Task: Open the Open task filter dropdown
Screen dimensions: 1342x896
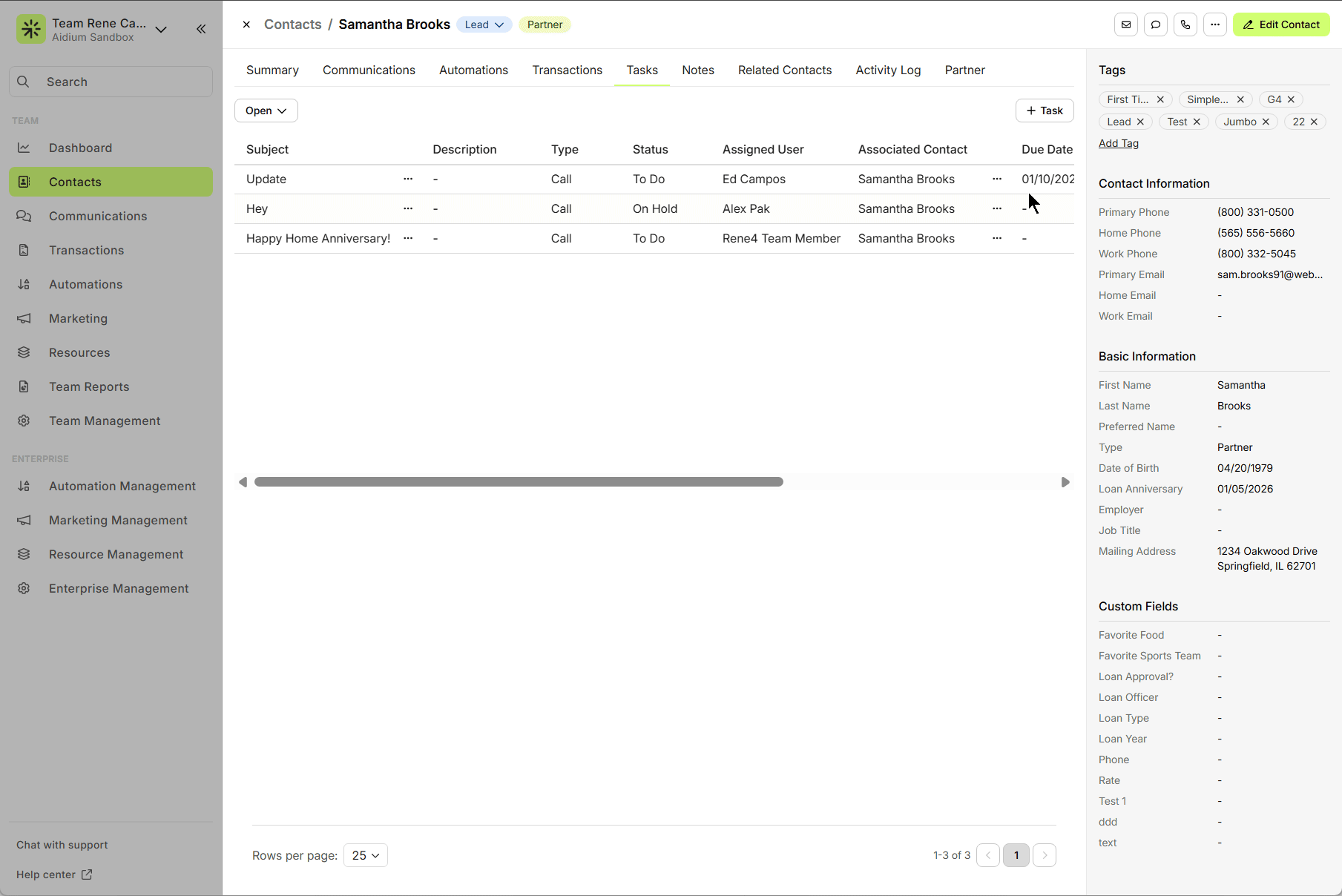Action: [266, 111]
